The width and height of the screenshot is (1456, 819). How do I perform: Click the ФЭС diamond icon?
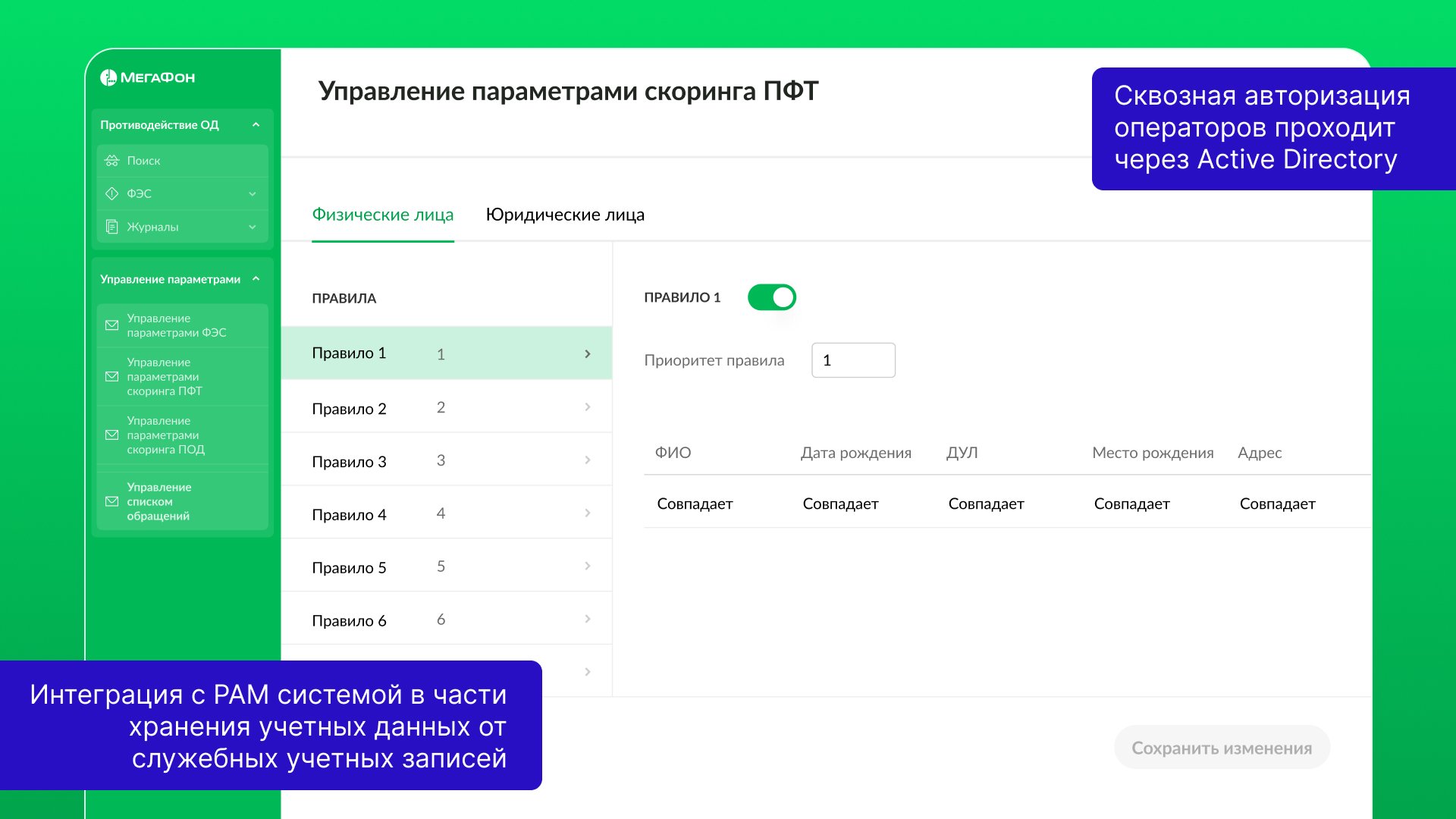[112, 193]
